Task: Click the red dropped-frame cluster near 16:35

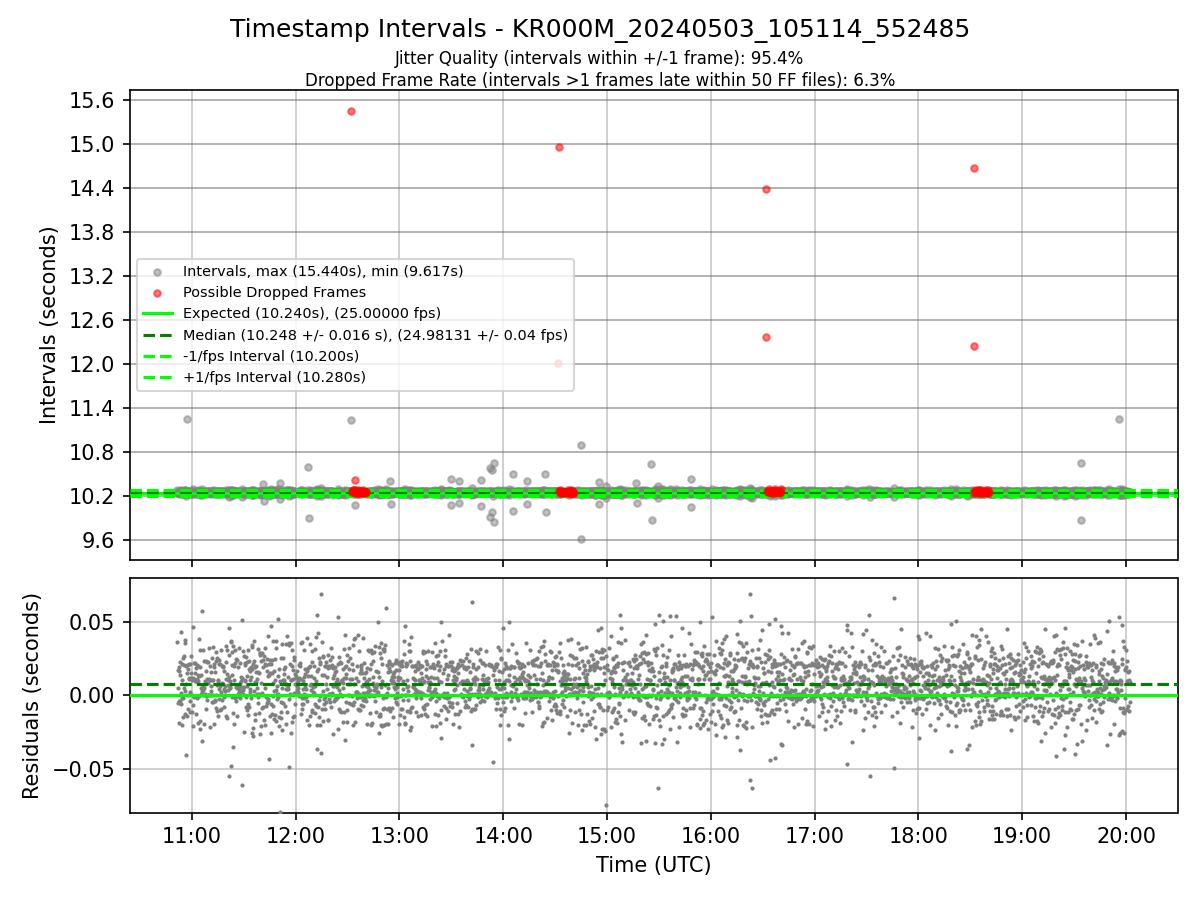Action: (x=774, y=491)
